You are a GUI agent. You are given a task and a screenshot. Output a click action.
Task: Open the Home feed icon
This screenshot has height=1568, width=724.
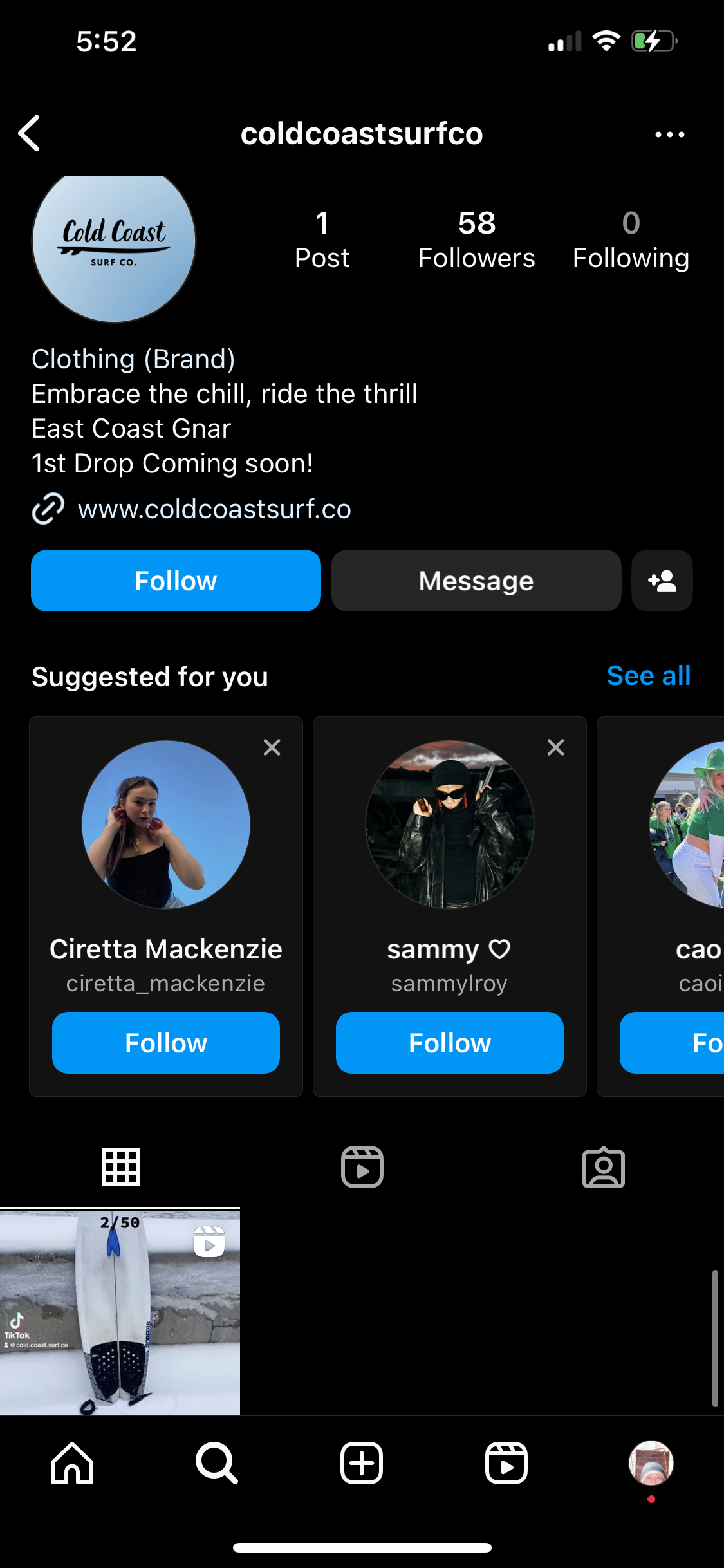[72, 1463]
